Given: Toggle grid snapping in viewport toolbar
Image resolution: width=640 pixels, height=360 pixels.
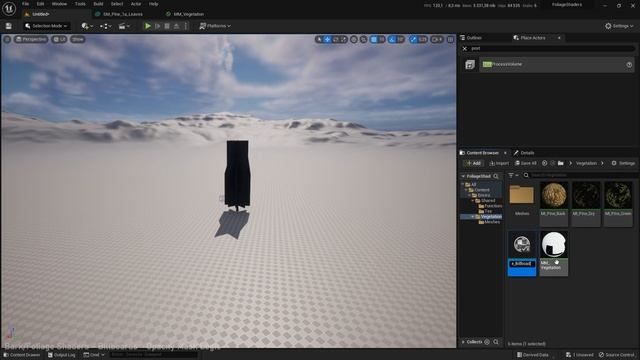Looking at the screenshot, I should [x=374, y=40].
